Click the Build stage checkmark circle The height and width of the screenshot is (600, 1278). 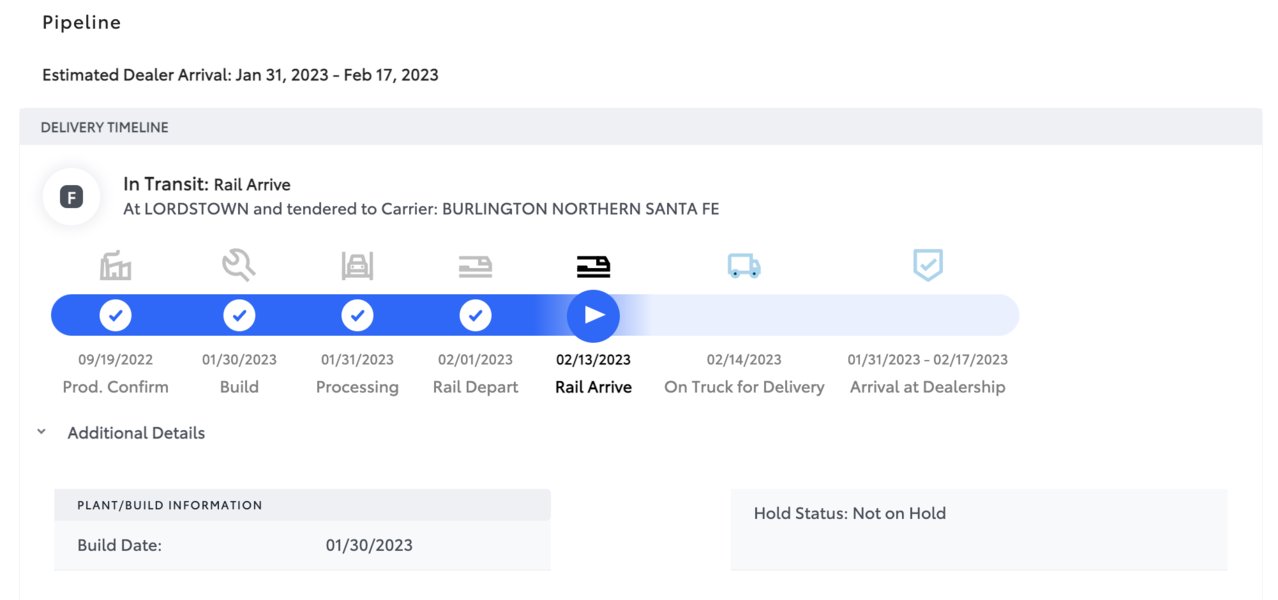point(239,316)
